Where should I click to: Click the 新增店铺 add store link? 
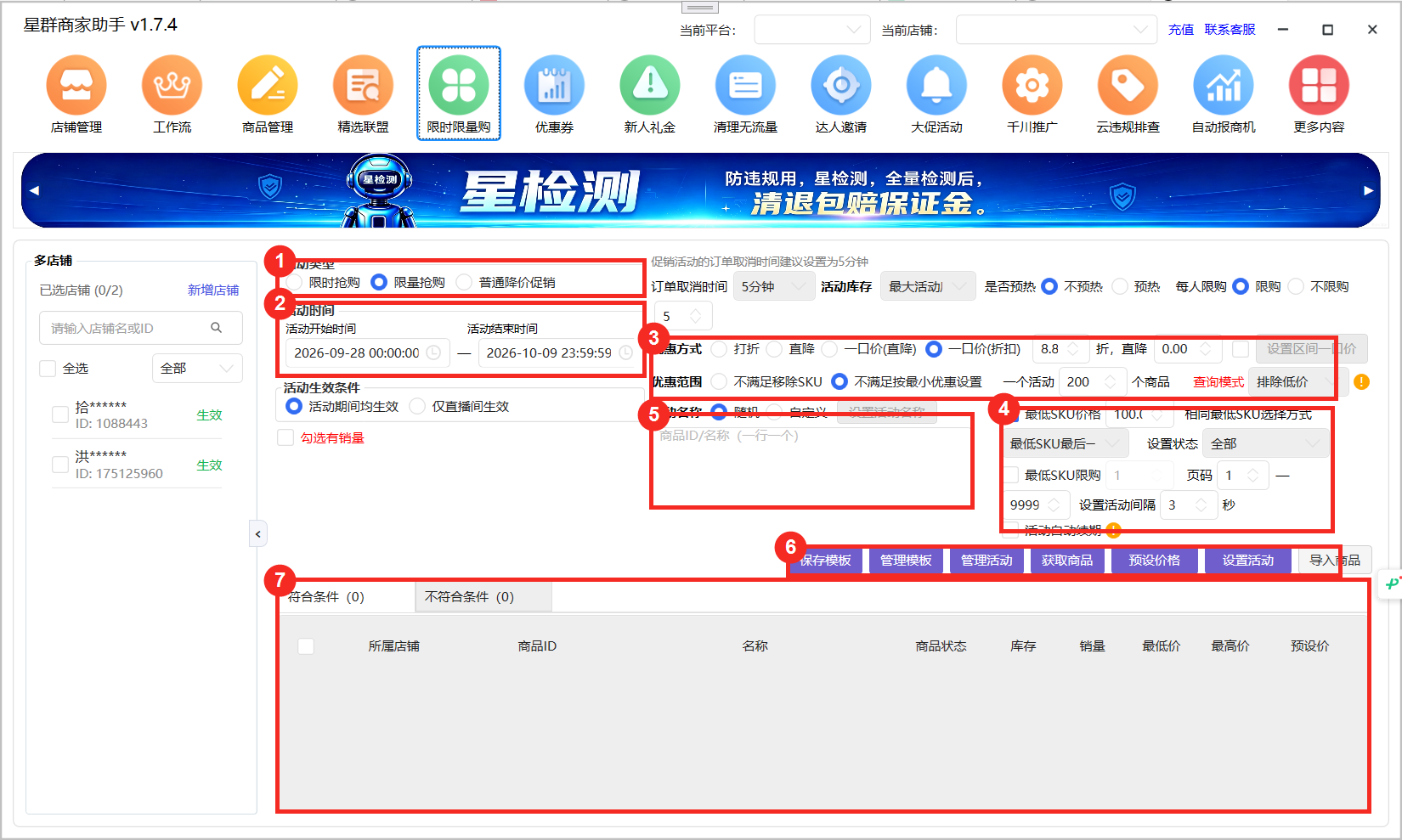click(x=213, y=290)
